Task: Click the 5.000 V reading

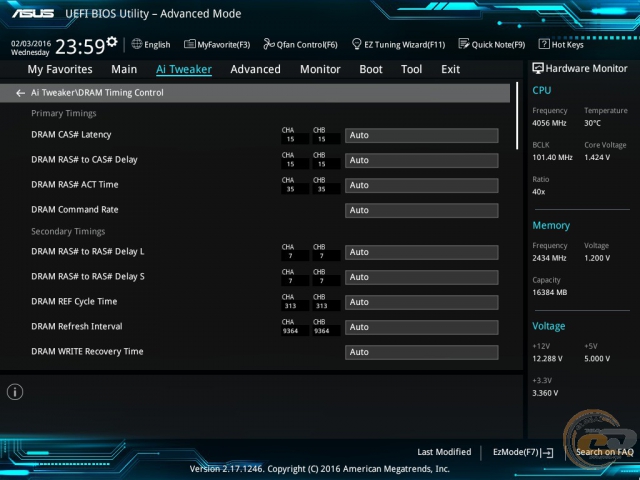Action: 597,359
